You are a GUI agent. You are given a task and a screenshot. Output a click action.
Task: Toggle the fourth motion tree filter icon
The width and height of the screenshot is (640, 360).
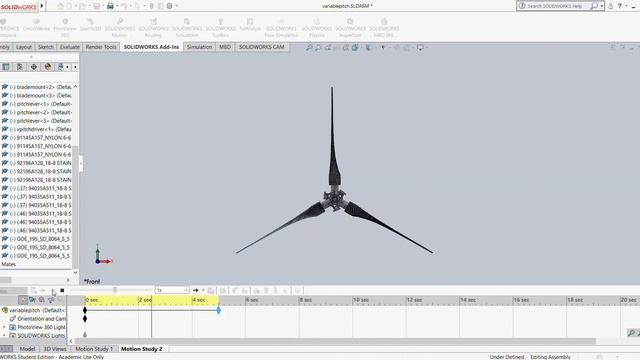[51, 300]
